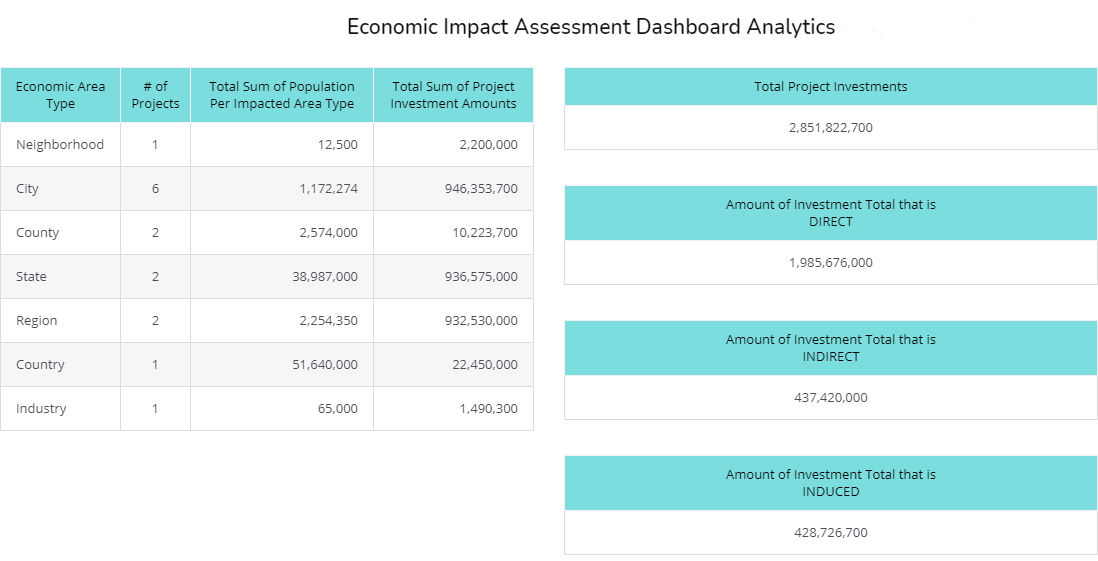Click State population value 38,987,000
Viewport: 1098px width, 561px height.
click(x=325, y=277)
